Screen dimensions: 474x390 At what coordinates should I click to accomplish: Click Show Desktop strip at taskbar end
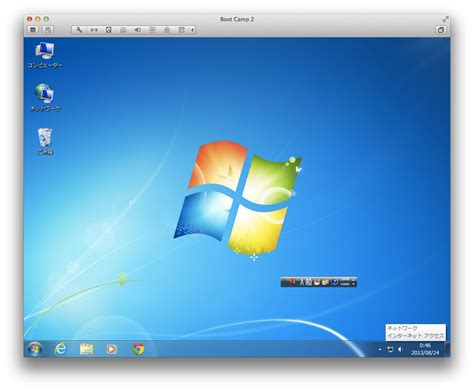coord(447,349)
